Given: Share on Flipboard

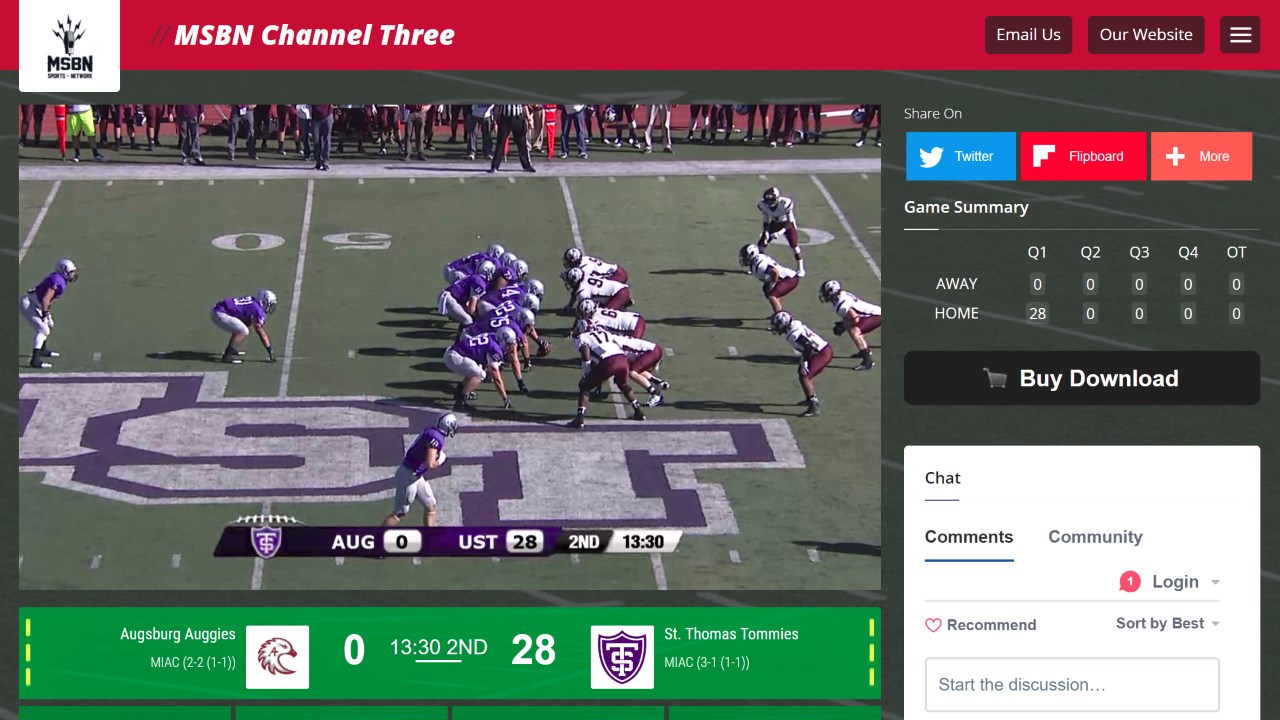Looking at the screenshot, I should point(1083,156).
